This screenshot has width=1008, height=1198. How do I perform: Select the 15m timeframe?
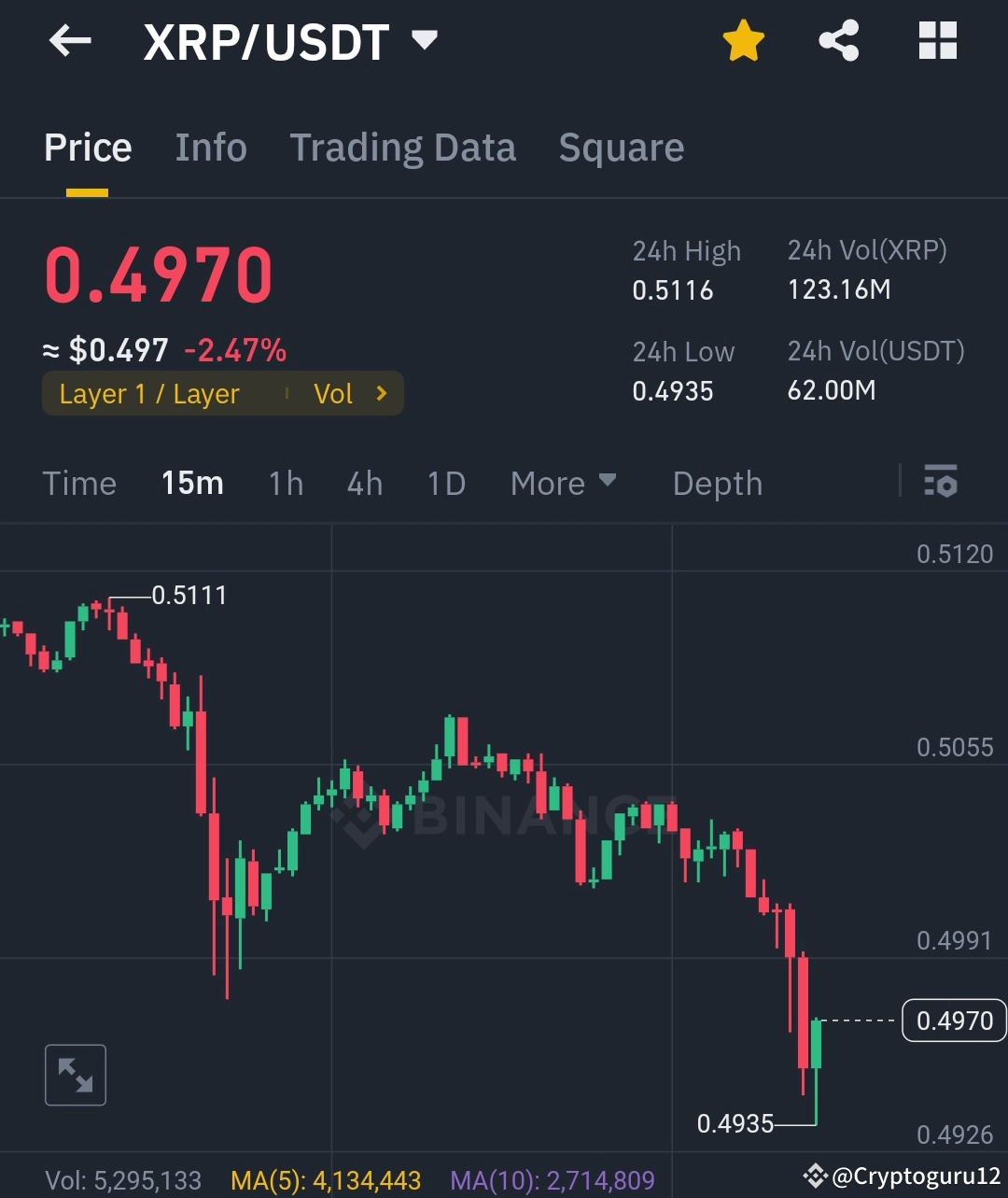pyautogui.click(x=191, y=483)
